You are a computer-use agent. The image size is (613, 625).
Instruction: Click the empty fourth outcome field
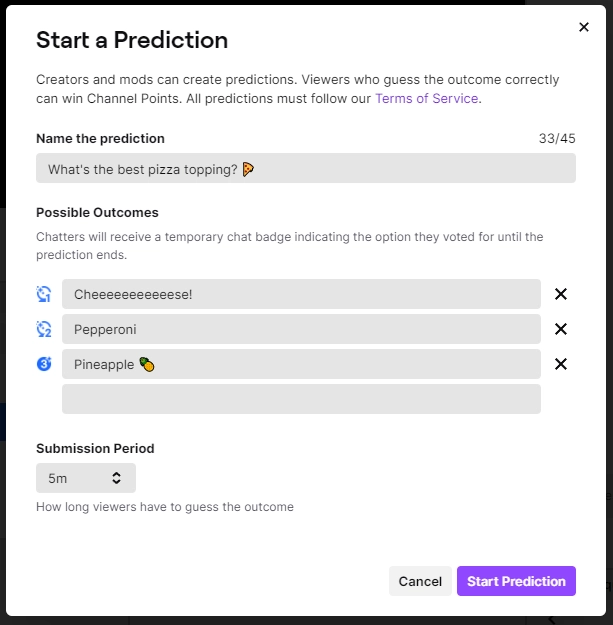[x=300, y=399]
